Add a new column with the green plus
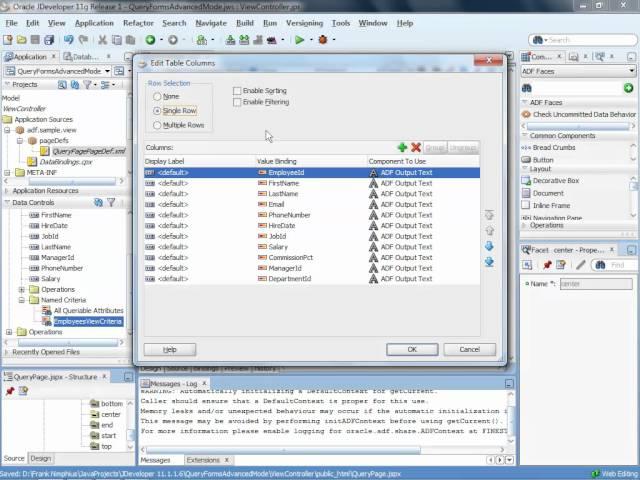The width and height of the screenshot is (640, 480). click(402, 147)
